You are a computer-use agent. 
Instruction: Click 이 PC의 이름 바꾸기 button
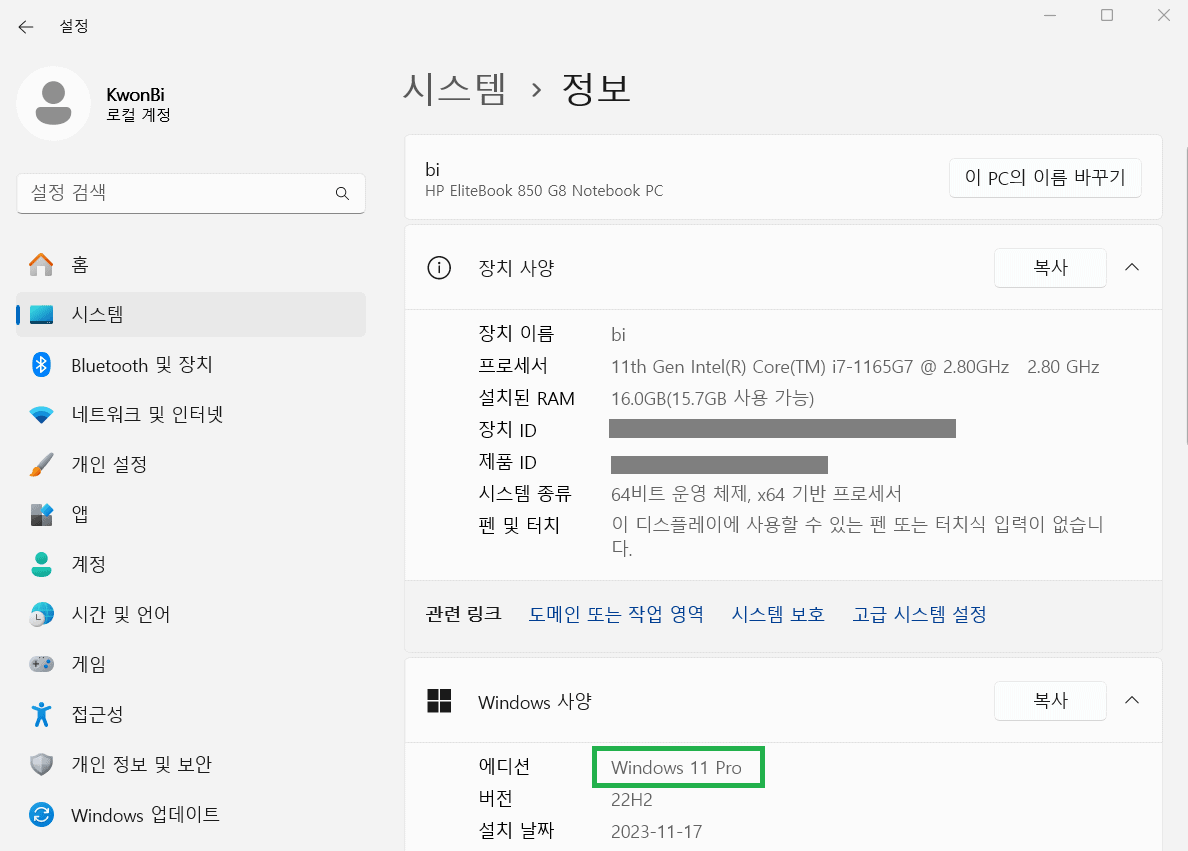[1045, 177]
